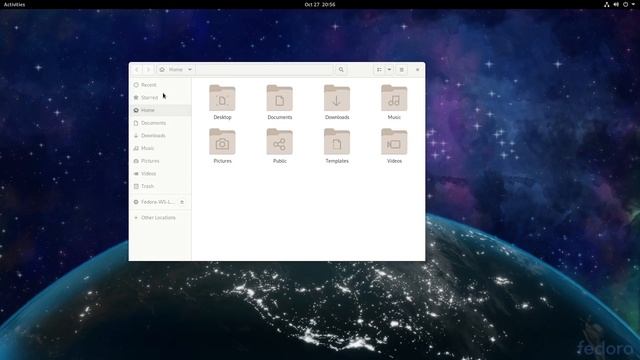Select Recent in the sidebar

pos(160,85)
